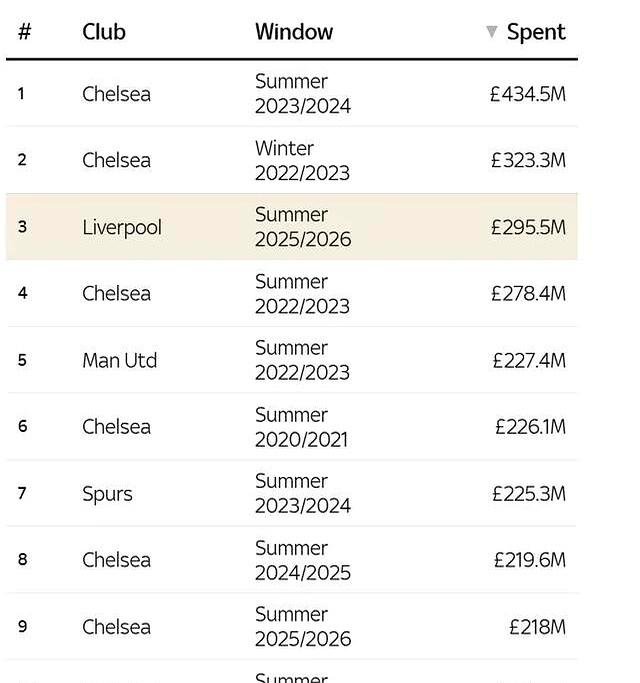The height and width of the screenshot is (683, 640).
Task: Select Chelsea in the rank 1 row
Action: [116, 94]
